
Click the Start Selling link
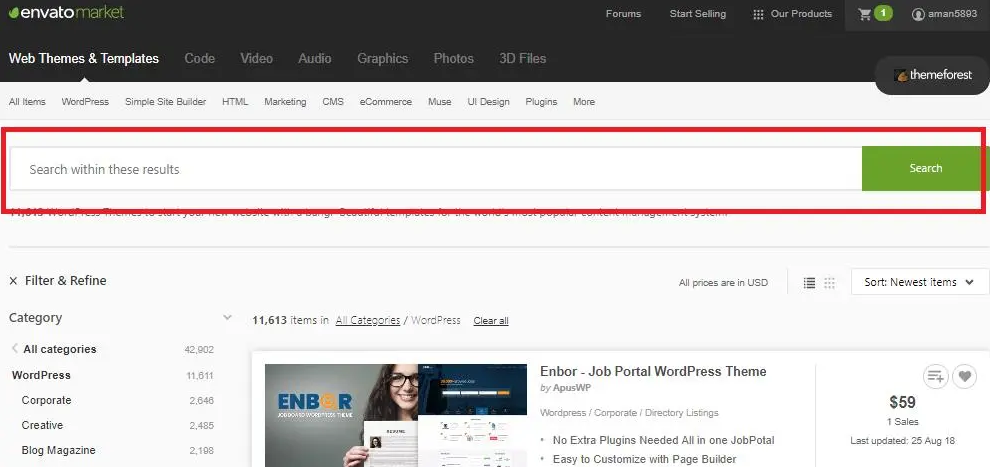pos(698,14)
